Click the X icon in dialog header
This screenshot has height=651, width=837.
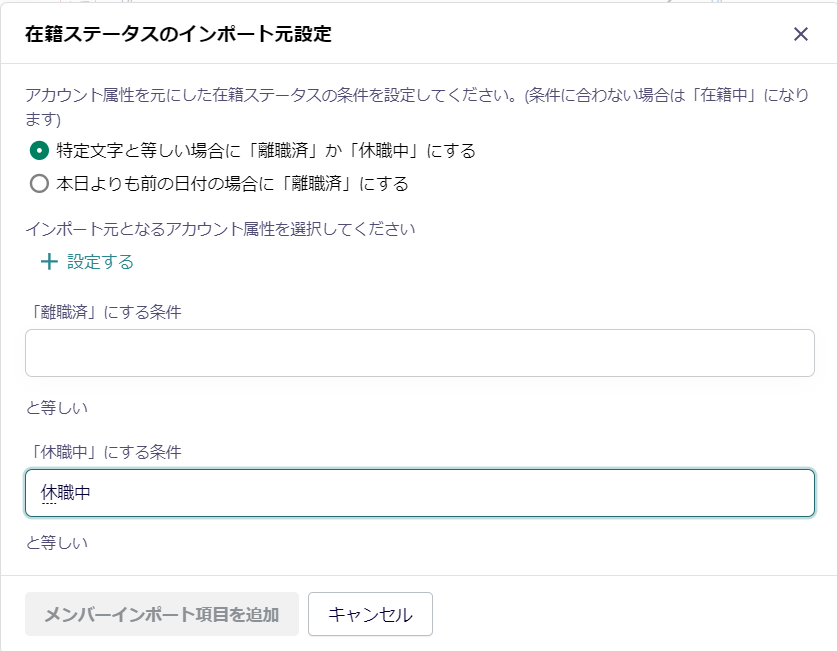coord(800,34)
